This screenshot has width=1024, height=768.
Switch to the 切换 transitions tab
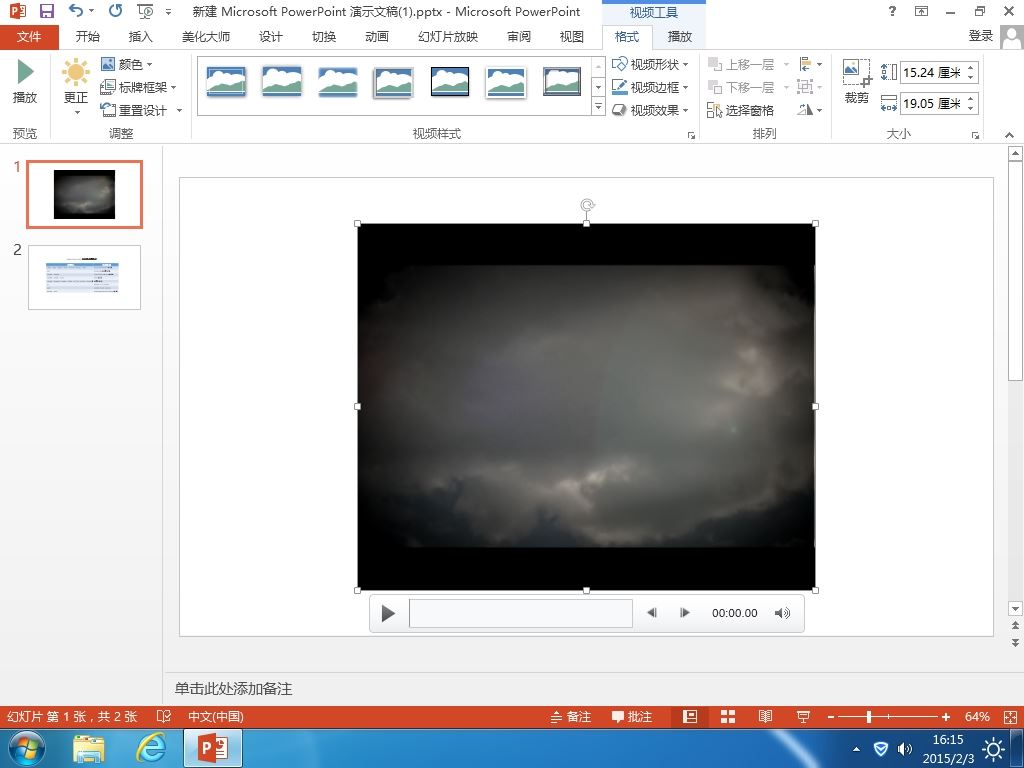click(324, 37)
